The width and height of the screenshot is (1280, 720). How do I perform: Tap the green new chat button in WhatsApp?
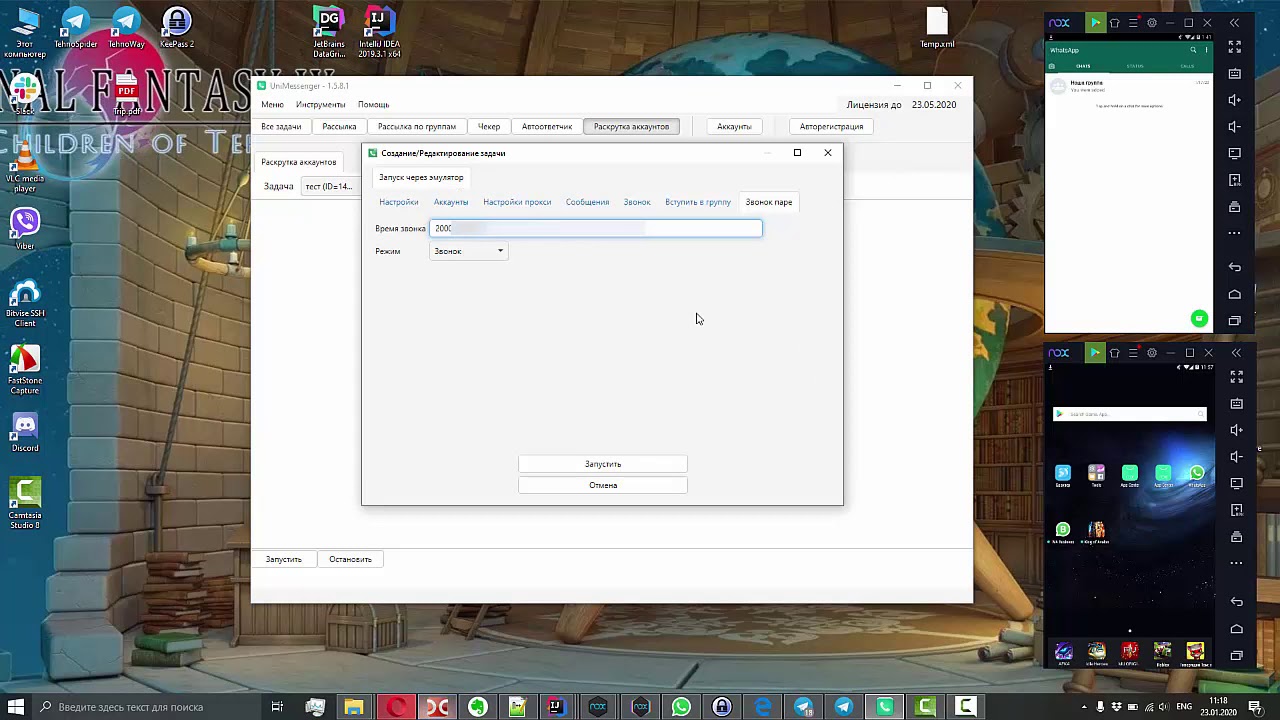pyautogui.click(x=1199, y=319)
